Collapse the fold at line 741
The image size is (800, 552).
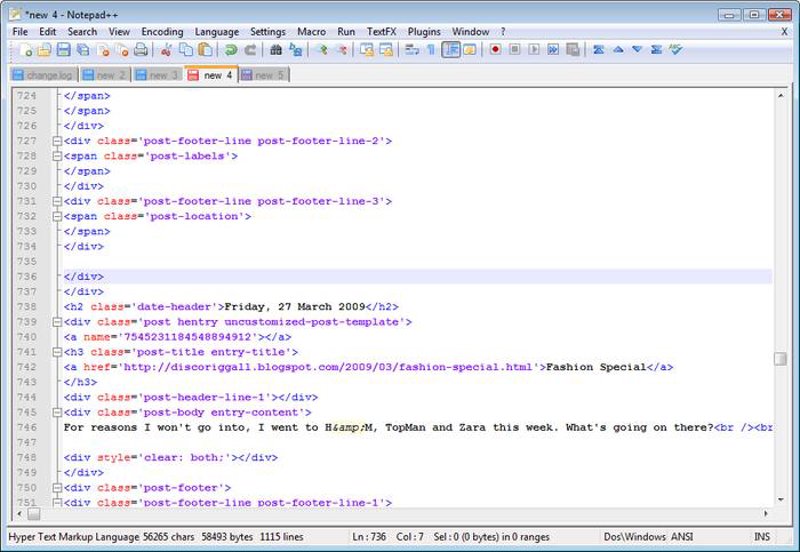tap(57, 352)
